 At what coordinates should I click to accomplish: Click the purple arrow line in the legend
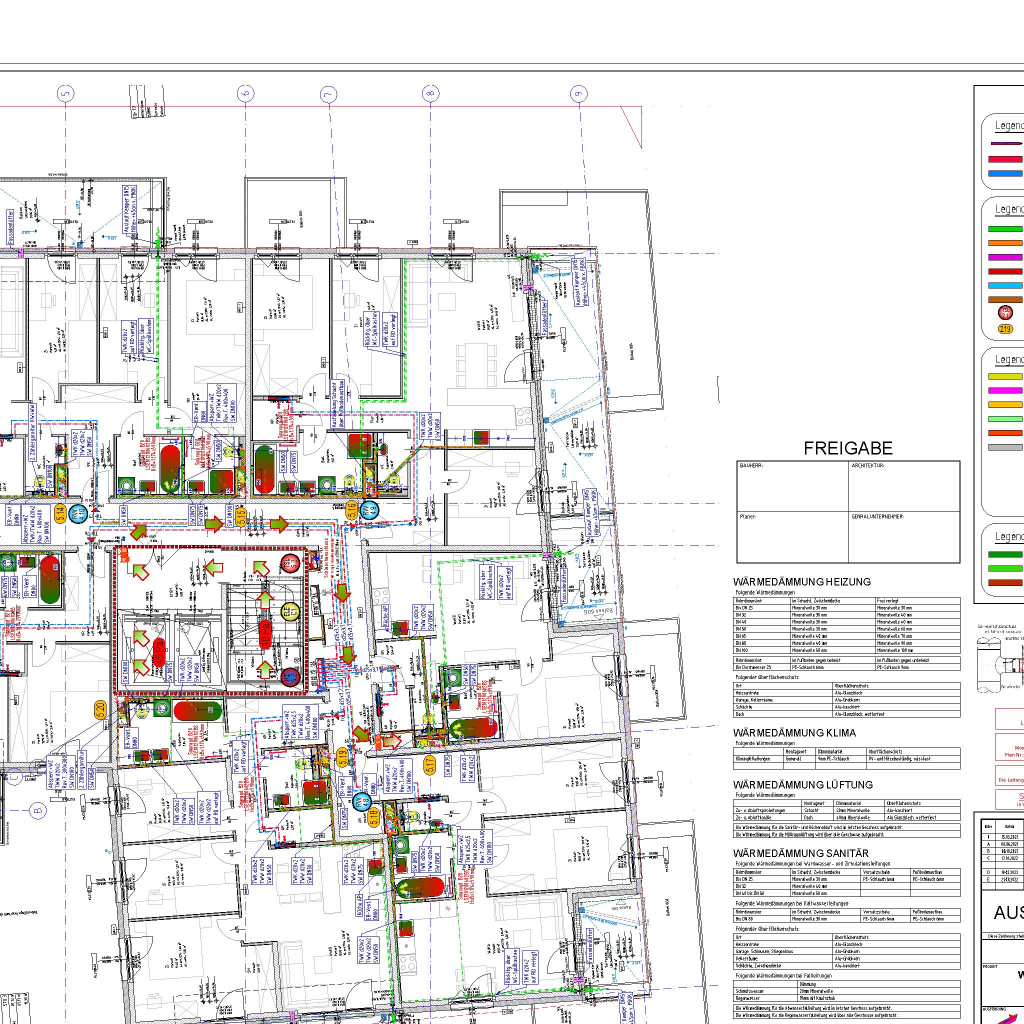point(1005,145)
